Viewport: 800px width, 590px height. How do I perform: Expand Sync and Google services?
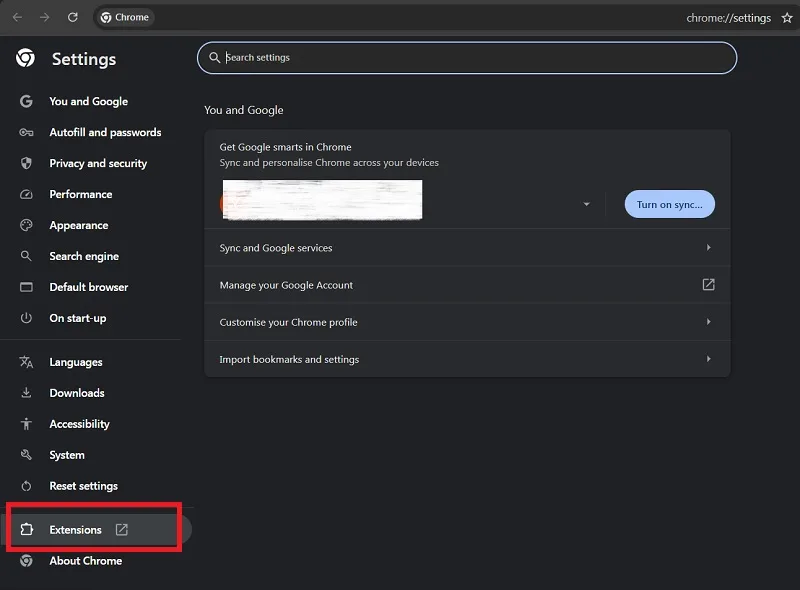[467, 248]
